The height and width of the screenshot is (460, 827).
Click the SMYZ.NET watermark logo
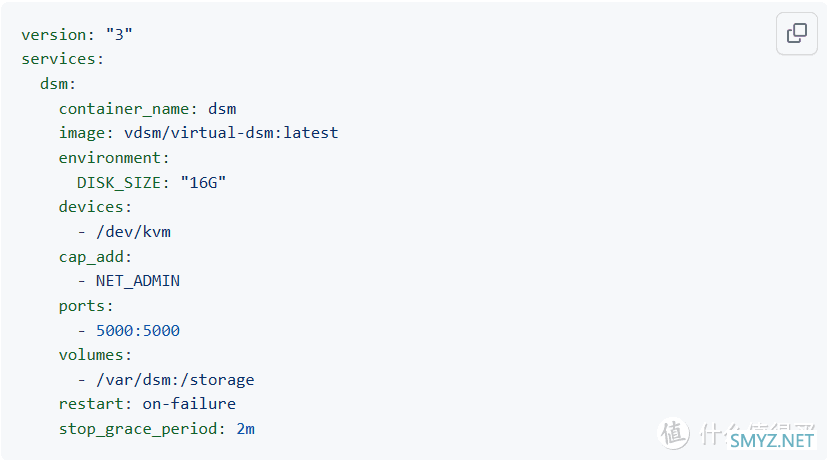tap(771, 440)
